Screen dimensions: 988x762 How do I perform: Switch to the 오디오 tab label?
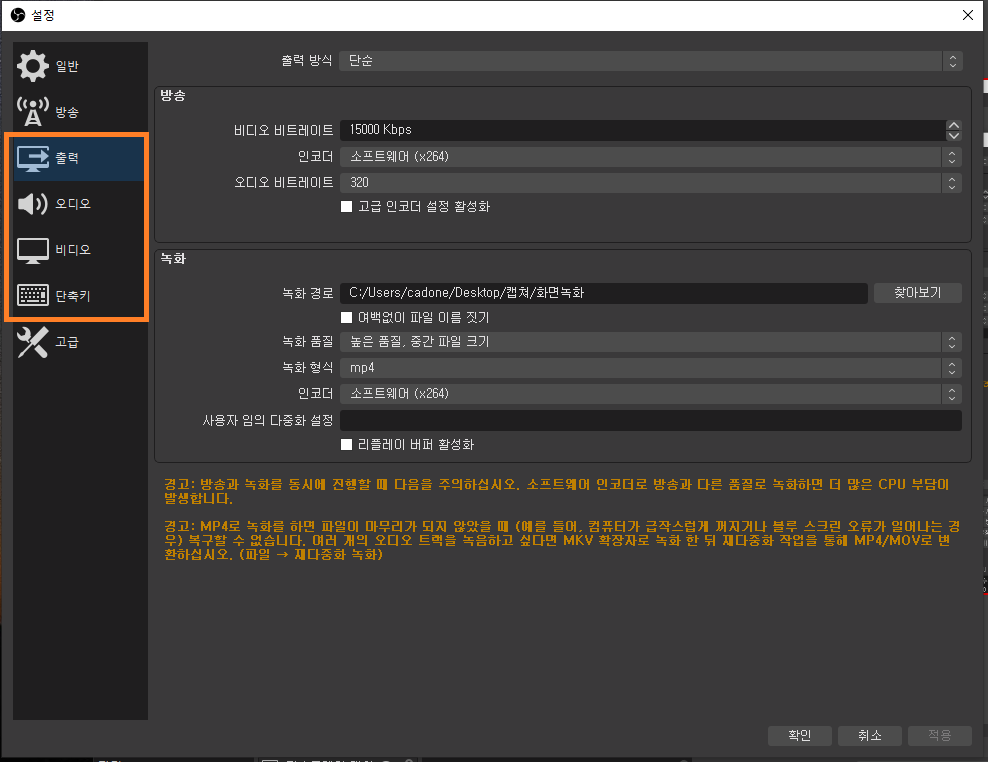(x=73, y=204)
